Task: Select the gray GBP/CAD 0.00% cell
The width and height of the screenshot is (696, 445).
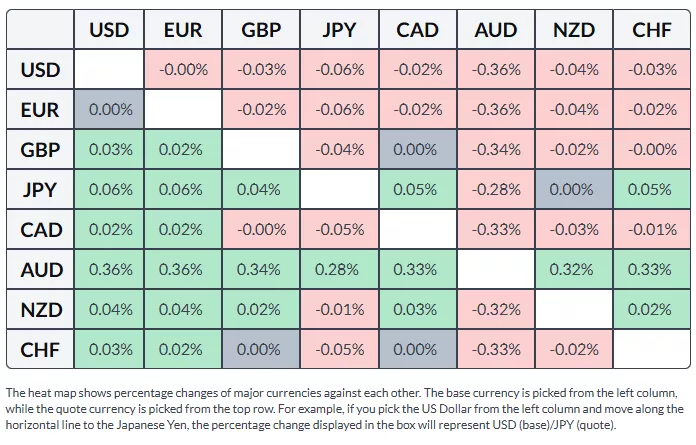Action: click(417, 150)
